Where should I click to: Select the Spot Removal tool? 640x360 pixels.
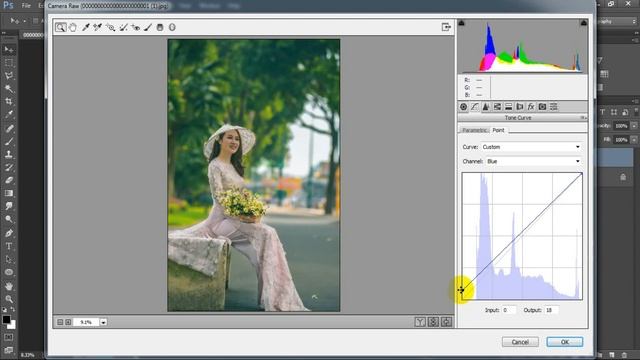coord(123,27)
